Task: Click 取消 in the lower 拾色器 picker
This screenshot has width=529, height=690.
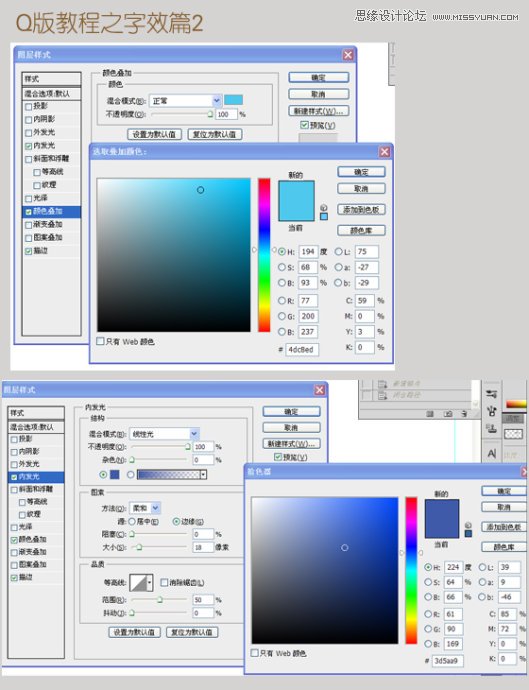Action: click(504, 507)
